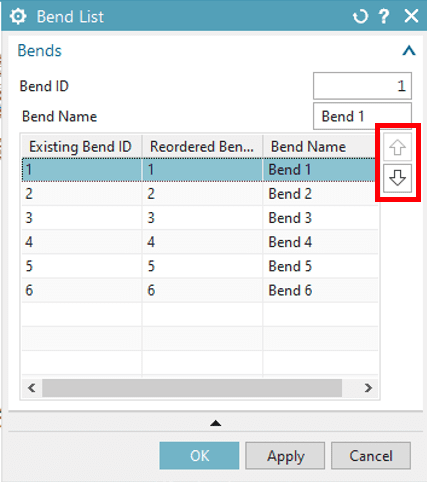Click Existing Bend ID cell 6
This screenshot has width=427, height=482.
coord(82,290)
